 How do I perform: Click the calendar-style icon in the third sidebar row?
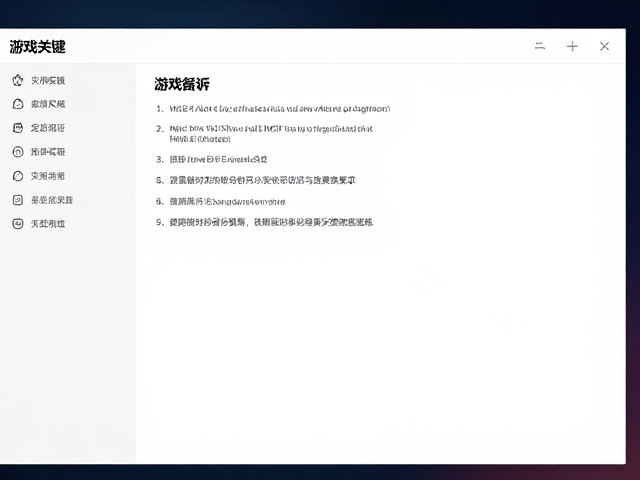18,128
